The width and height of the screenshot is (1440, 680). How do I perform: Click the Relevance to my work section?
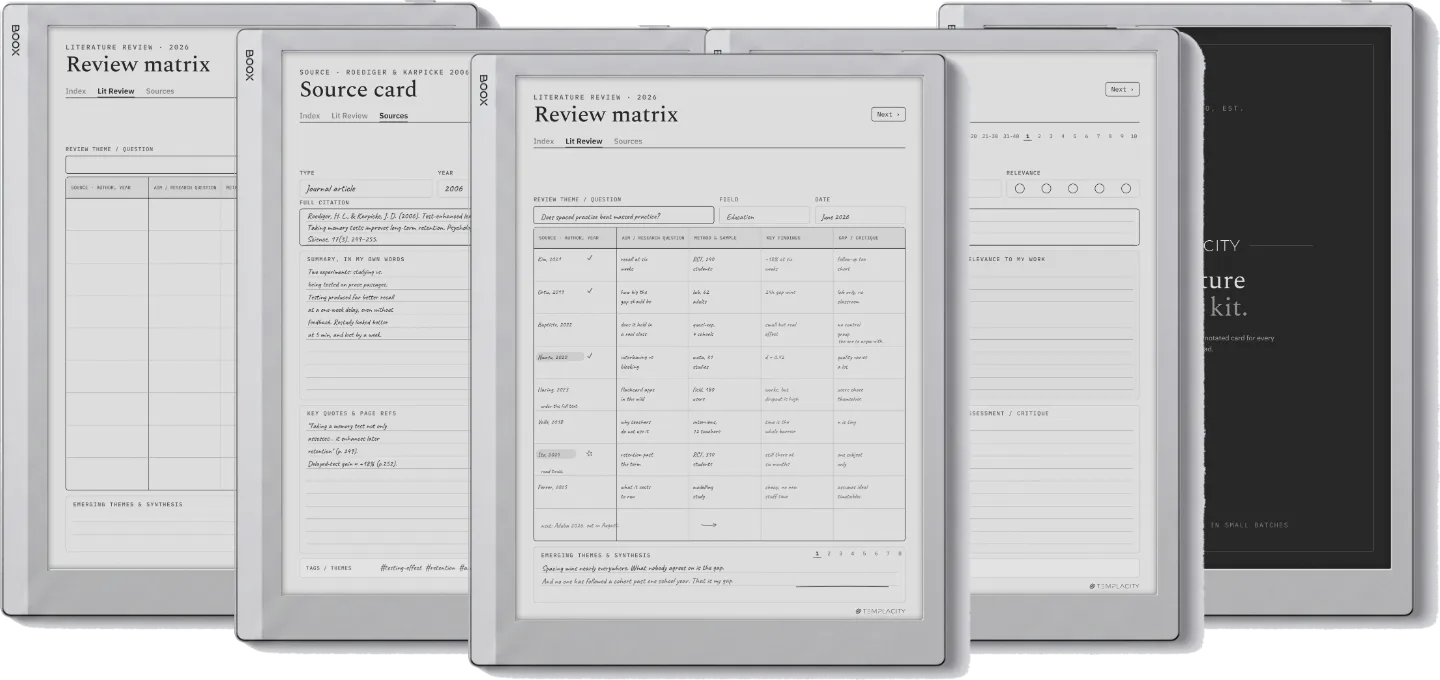[x=1053, y=325]
